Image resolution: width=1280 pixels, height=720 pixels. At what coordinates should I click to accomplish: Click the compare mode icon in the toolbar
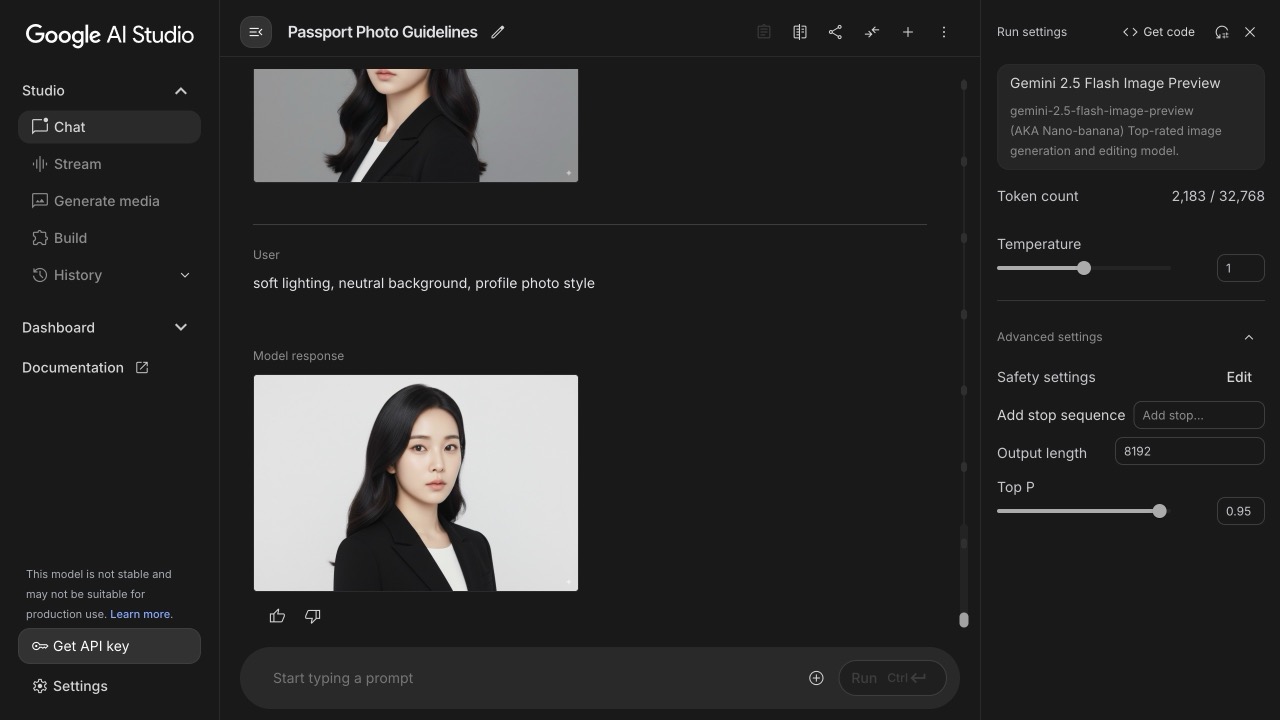pos(800,32)
